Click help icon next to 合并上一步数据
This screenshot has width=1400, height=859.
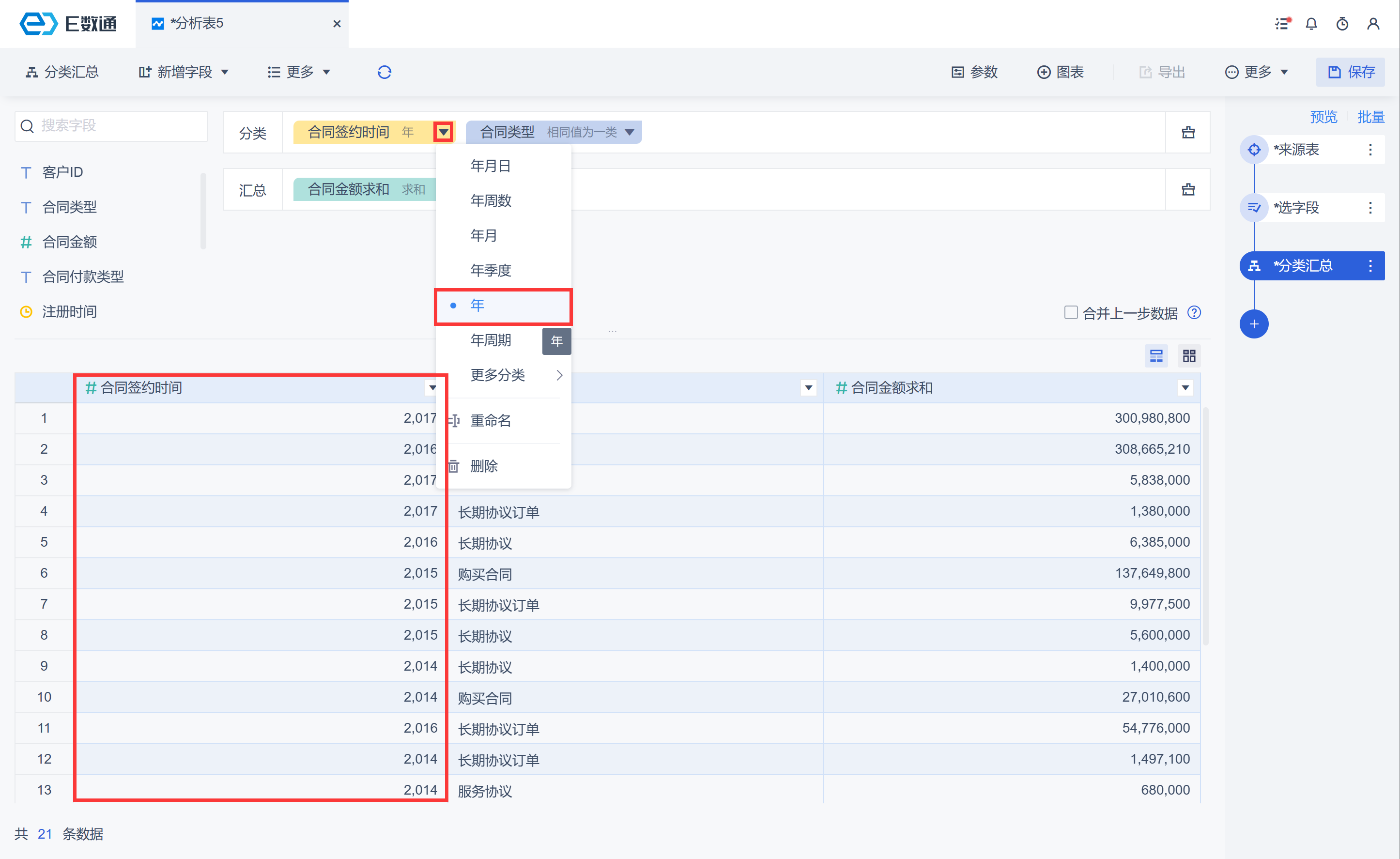point(1194,313)
